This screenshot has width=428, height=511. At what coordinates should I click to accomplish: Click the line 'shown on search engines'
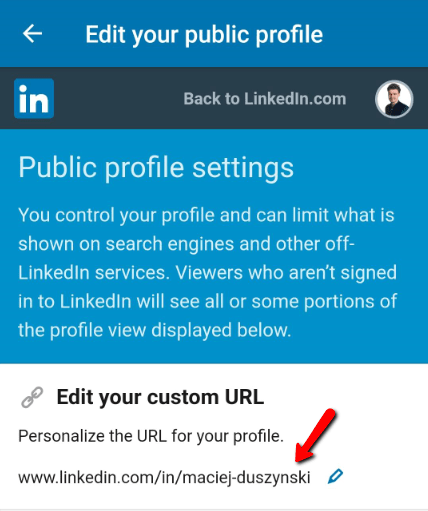pos(186,244)
